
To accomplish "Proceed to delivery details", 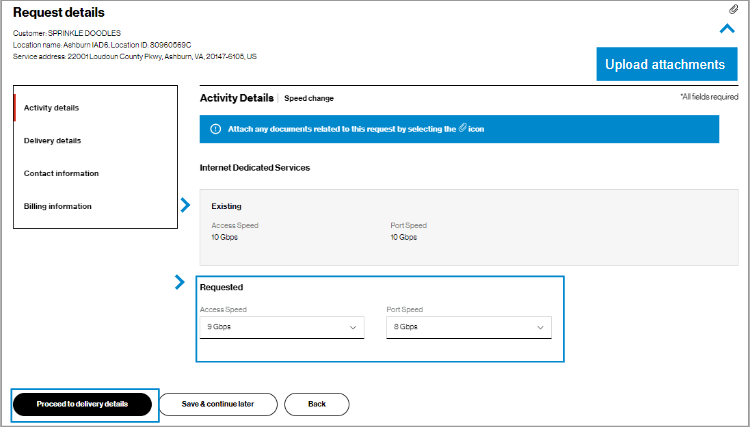I will click(x=83, y=404).
